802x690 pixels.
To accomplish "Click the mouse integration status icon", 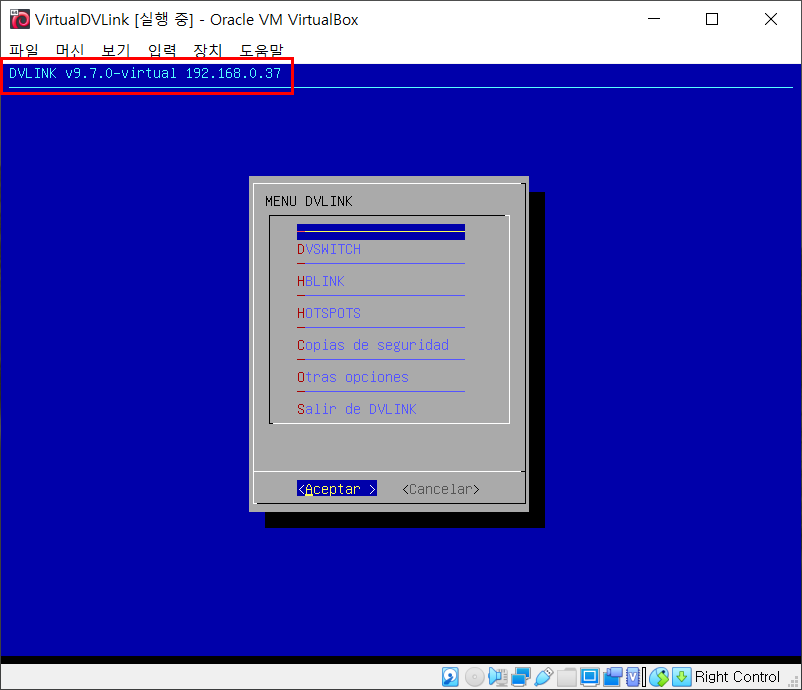I will pos(659,677).
